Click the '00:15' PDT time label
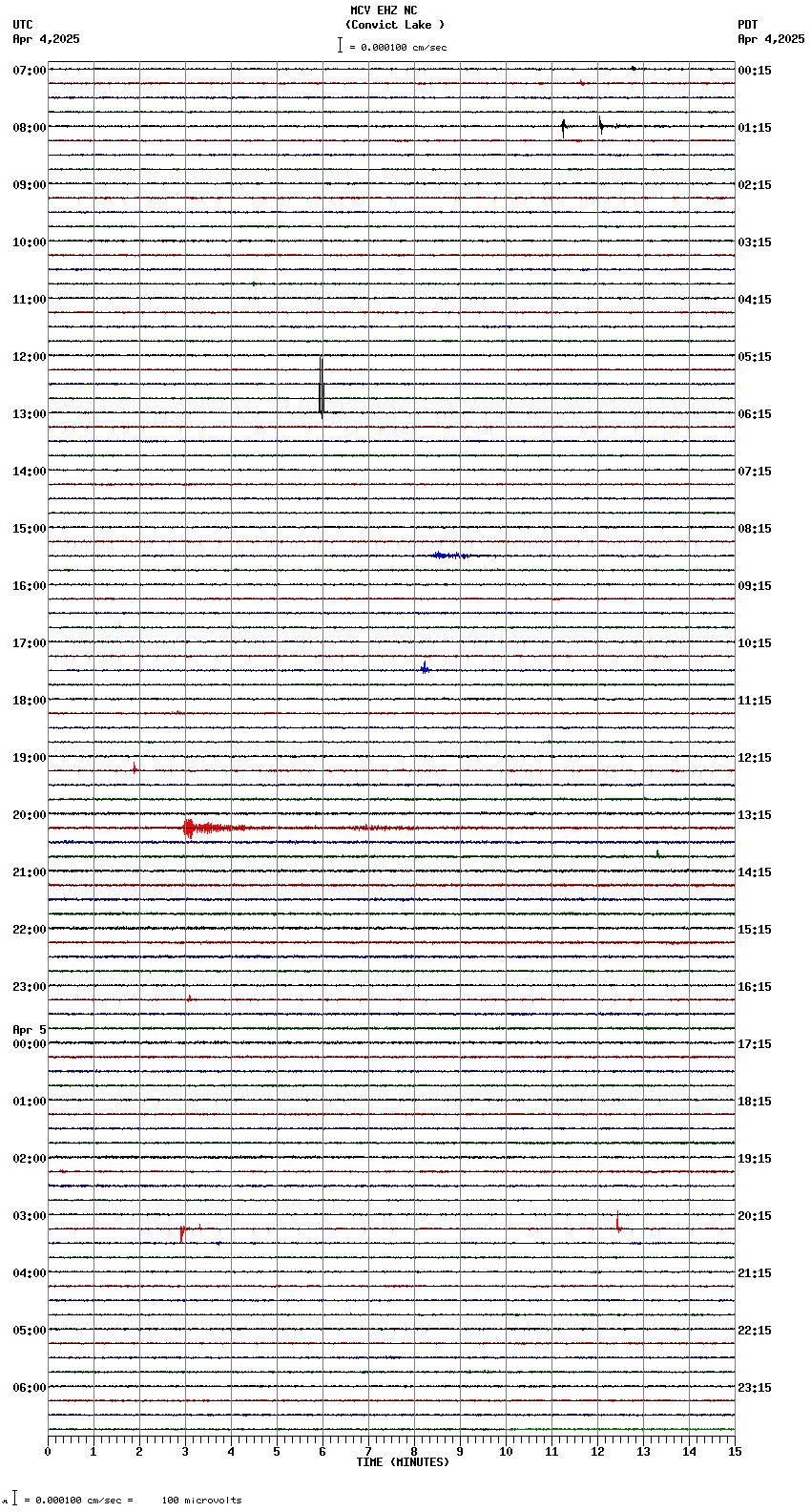 755,71
